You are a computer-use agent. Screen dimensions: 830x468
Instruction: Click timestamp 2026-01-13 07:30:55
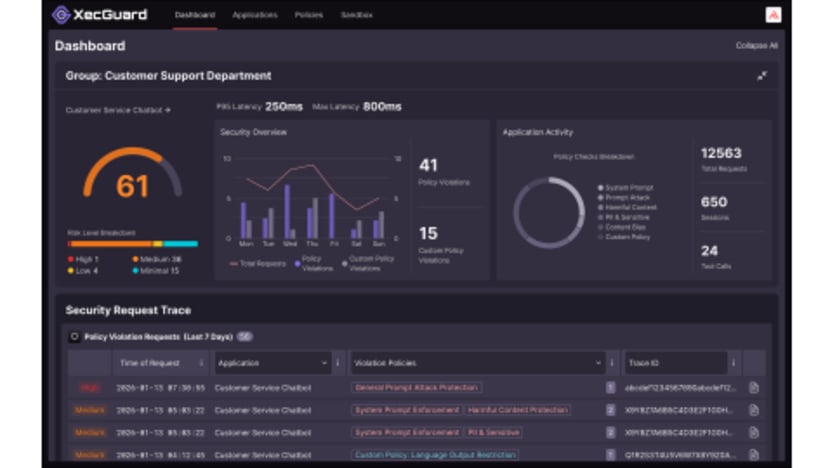pyautogui.click(x=160, y=388)
